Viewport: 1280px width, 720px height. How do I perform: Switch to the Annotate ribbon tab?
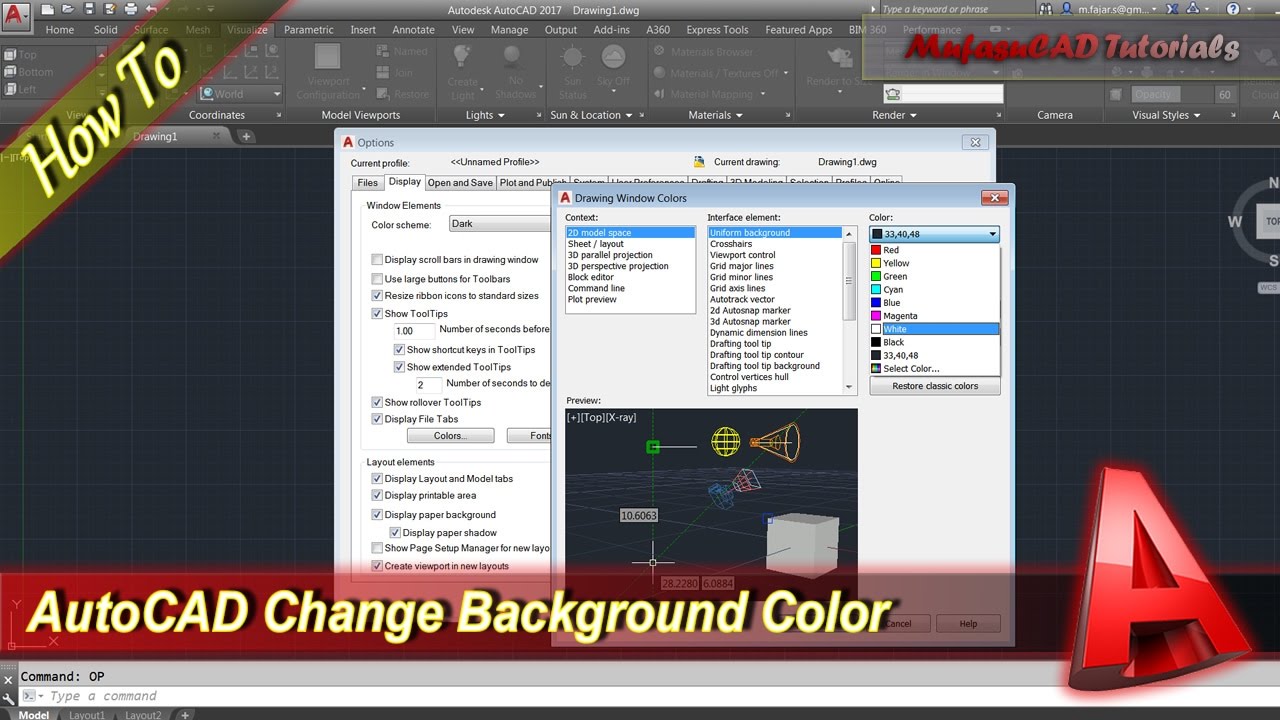pos(414,30)
